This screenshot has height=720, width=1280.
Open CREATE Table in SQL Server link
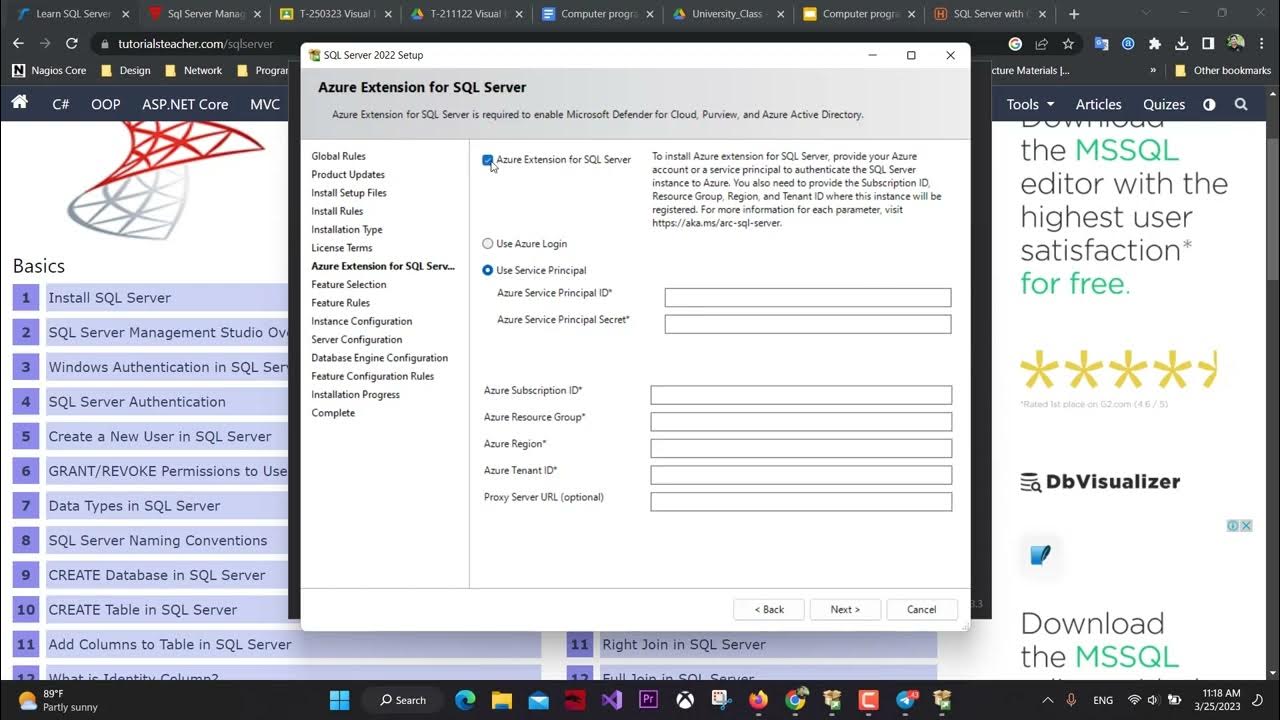coord(143,609)
